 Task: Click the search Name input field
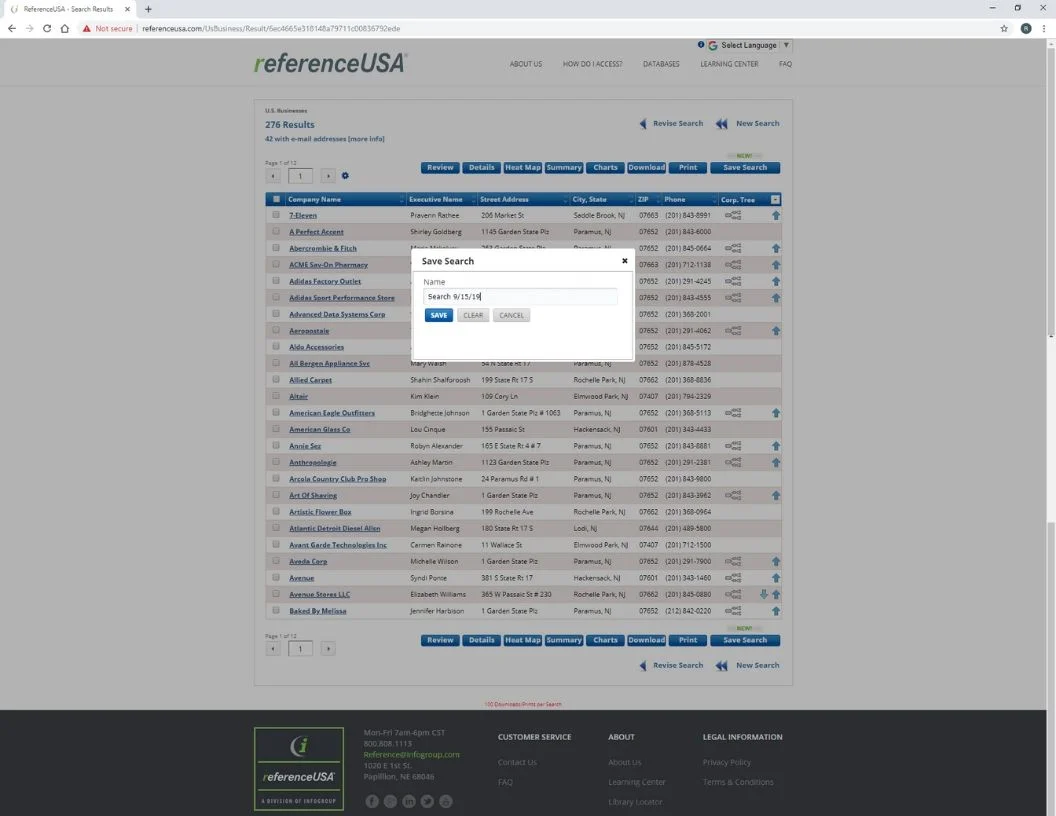click(520, 296)
